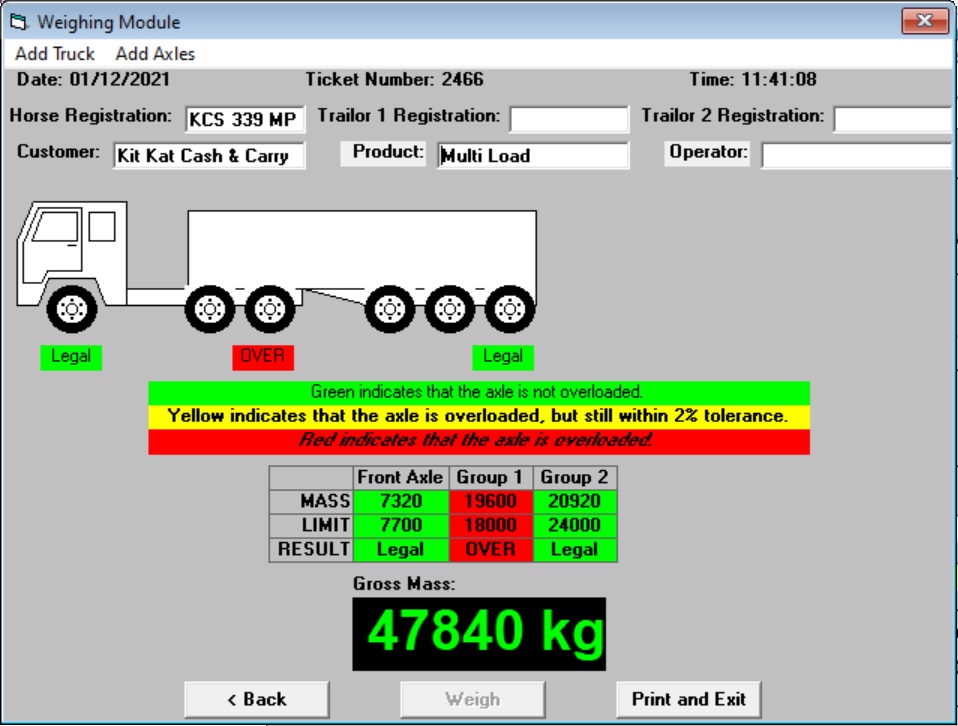Focus the Trailor 1 Registration field
This screenshot has width=958, height=726.
coord(569,119)
